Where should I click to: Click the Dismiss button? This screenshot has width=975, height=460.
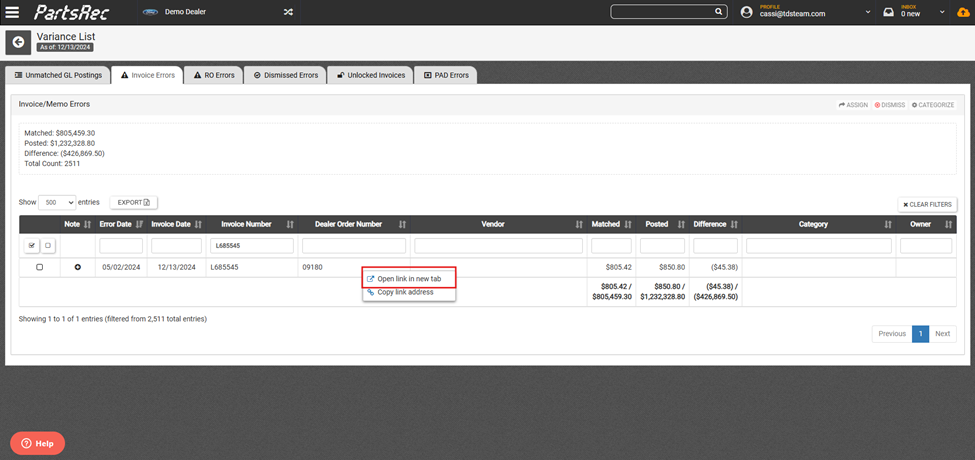pyautogui.click(x=890, y=105)
